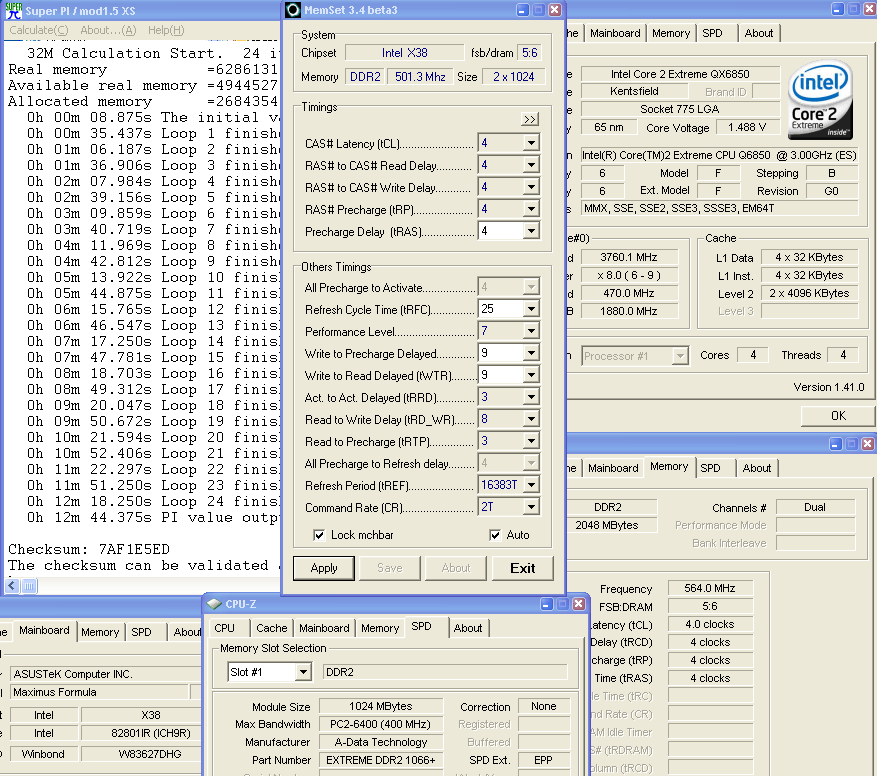
Task: Click the Exit button in MemSet
Action: (x=522, y=568)
